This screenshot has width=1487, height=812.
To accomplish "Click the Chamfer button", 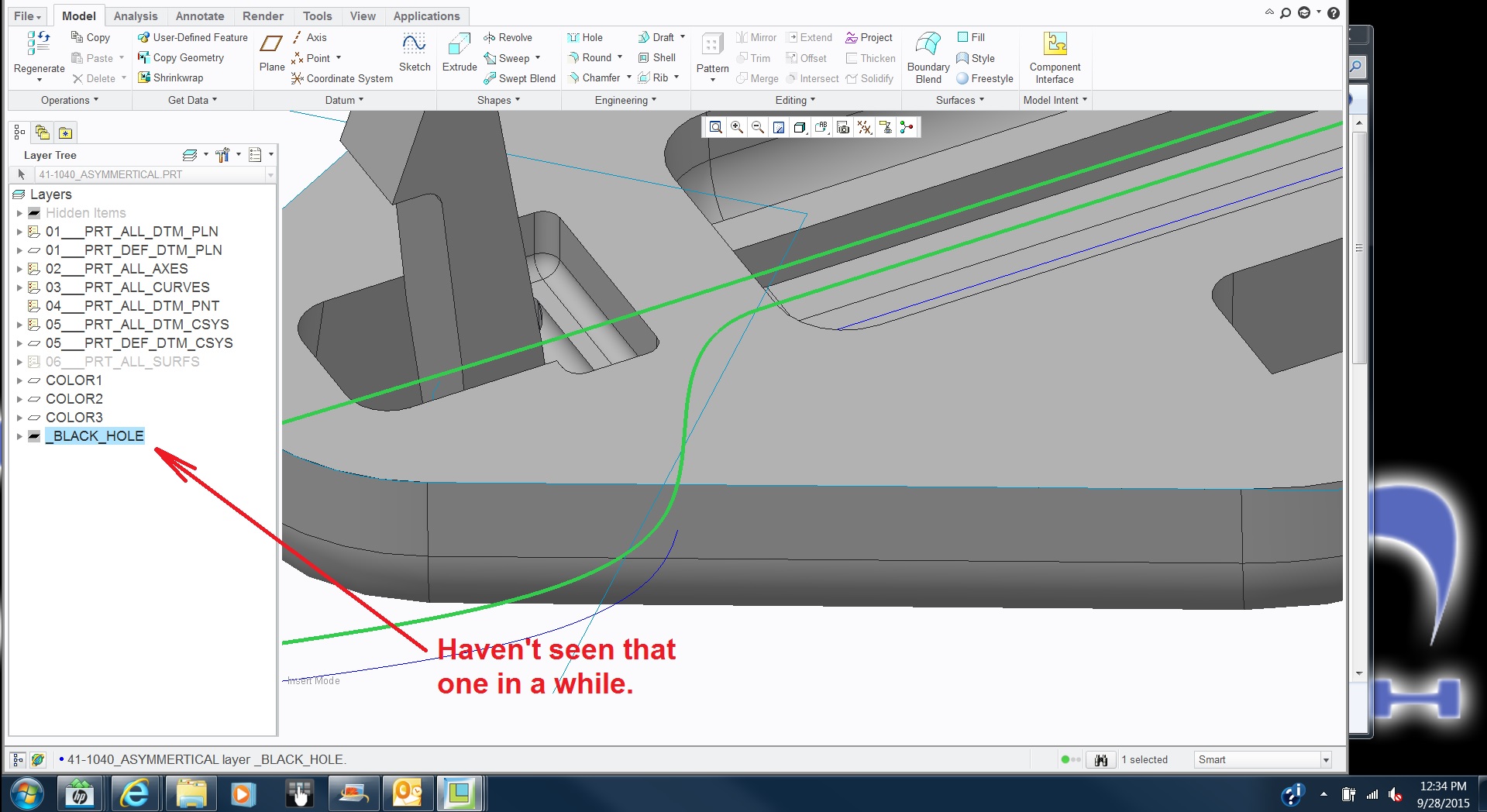I will coord(594,77).
